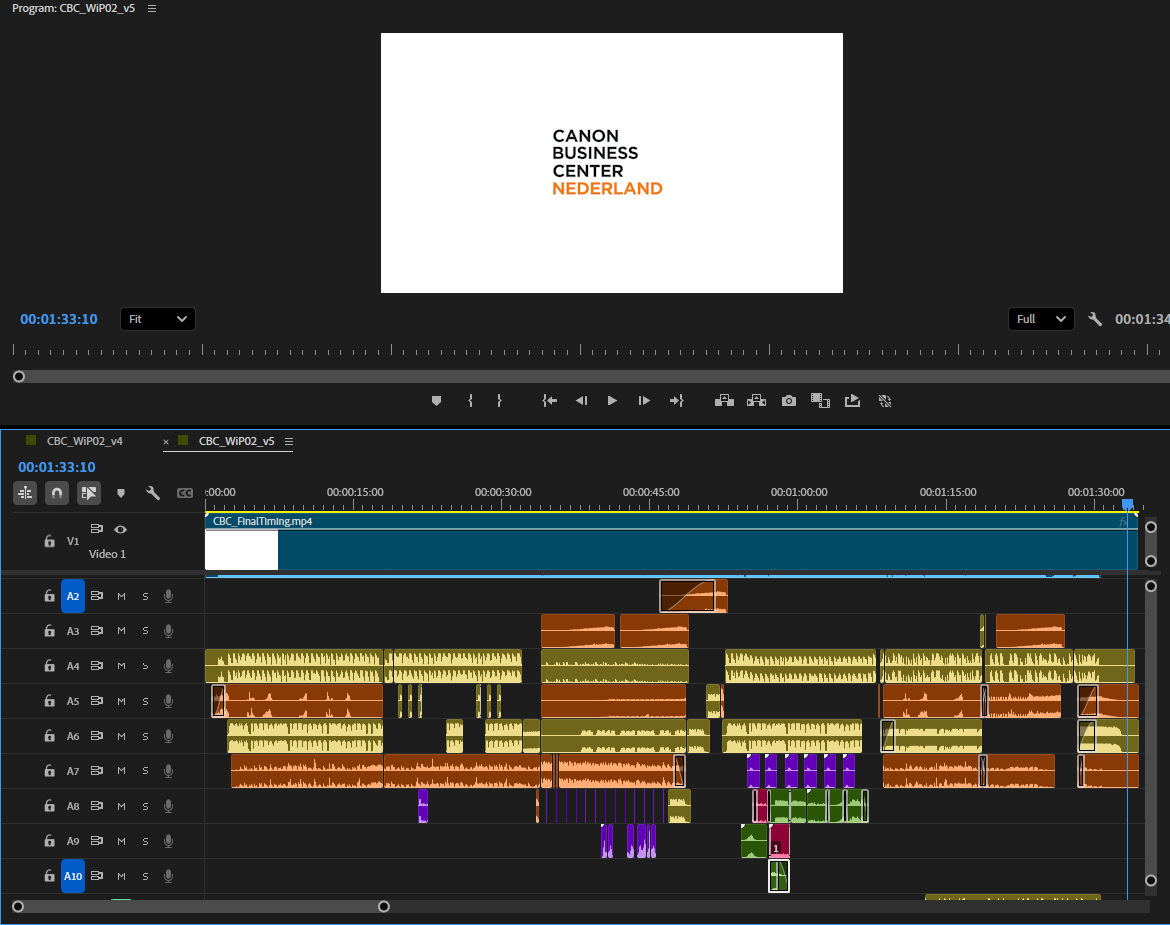Open timeline display settings wrench
The image size is (1170, 925).
[153, 492]
